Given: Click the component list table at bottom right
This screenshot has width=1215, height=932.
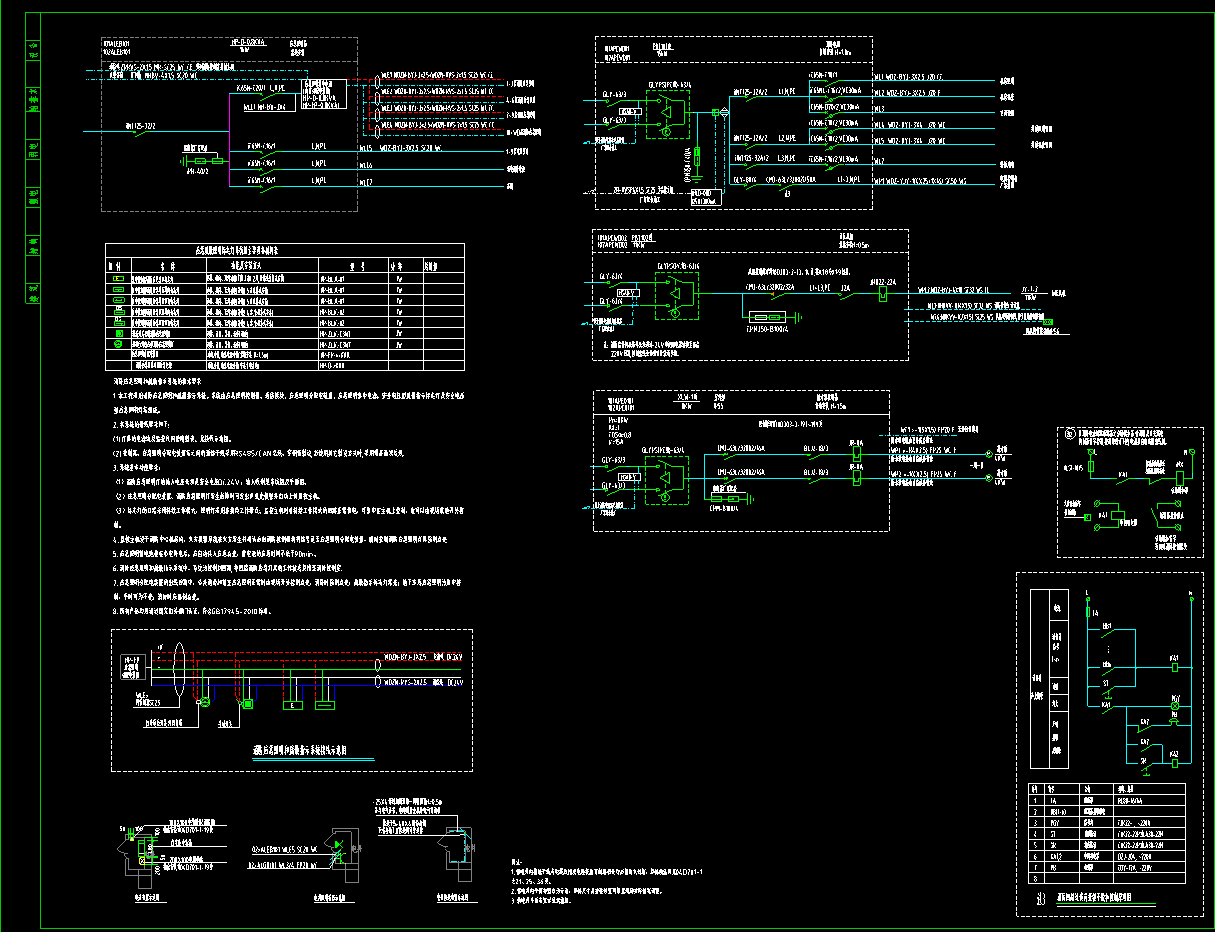Looking at the screenshot, I should click(1107, 822).
